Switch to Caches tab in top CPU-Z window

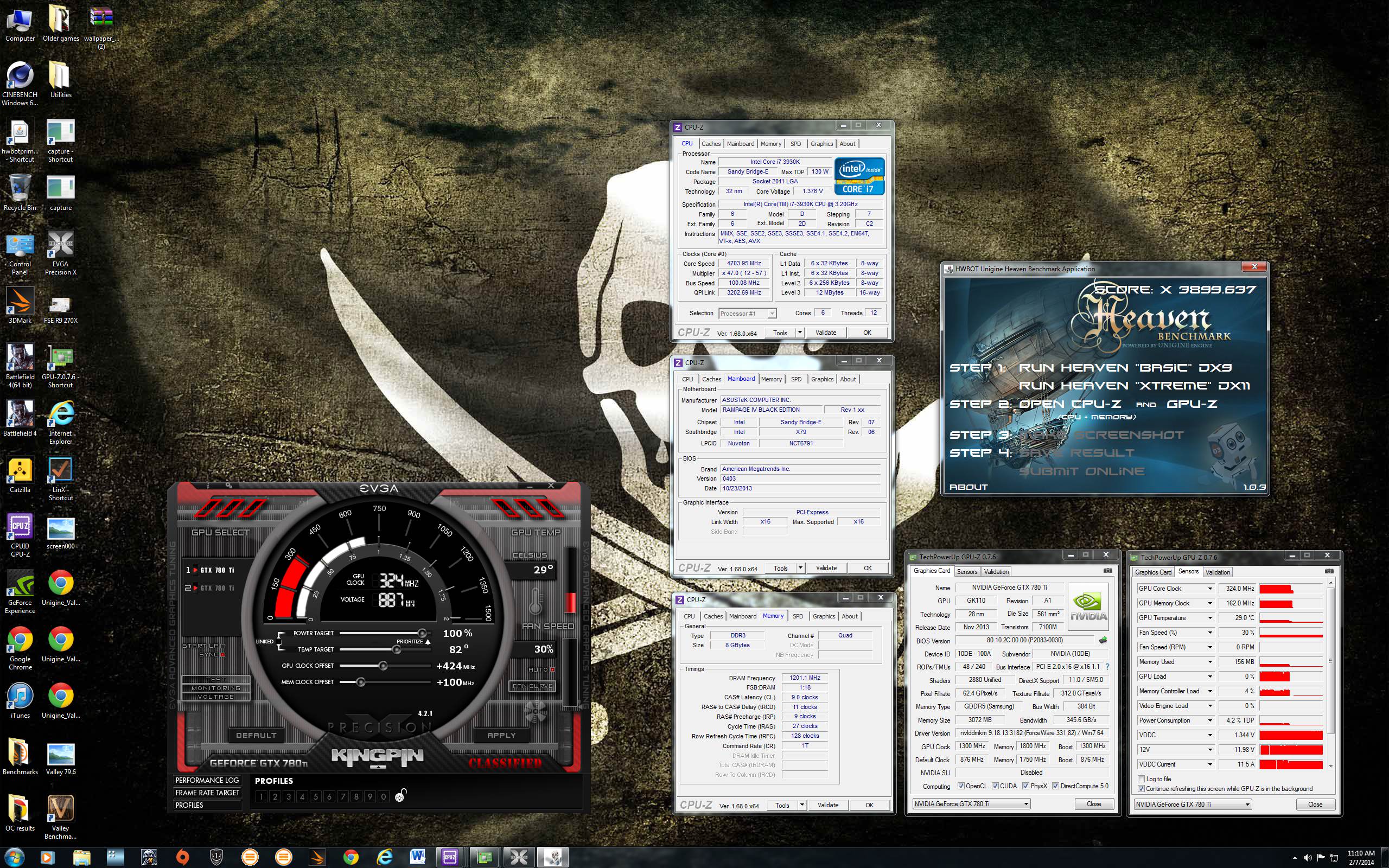[x=711, y=144]
